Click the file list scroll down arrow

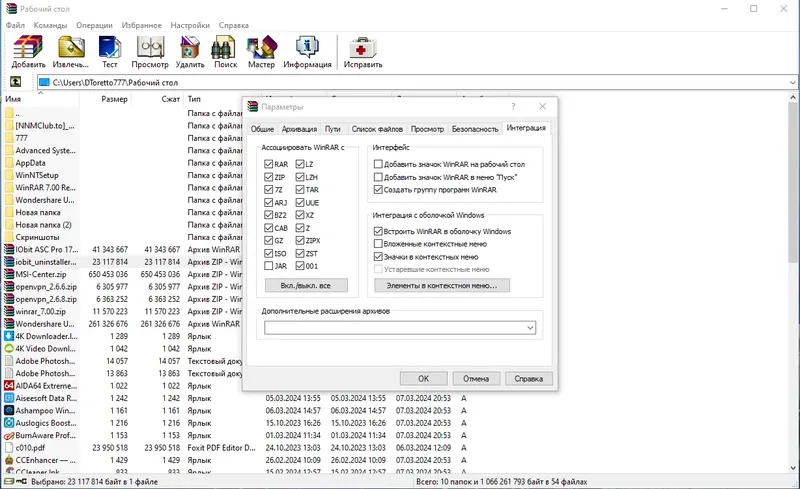tap(793, 468)
